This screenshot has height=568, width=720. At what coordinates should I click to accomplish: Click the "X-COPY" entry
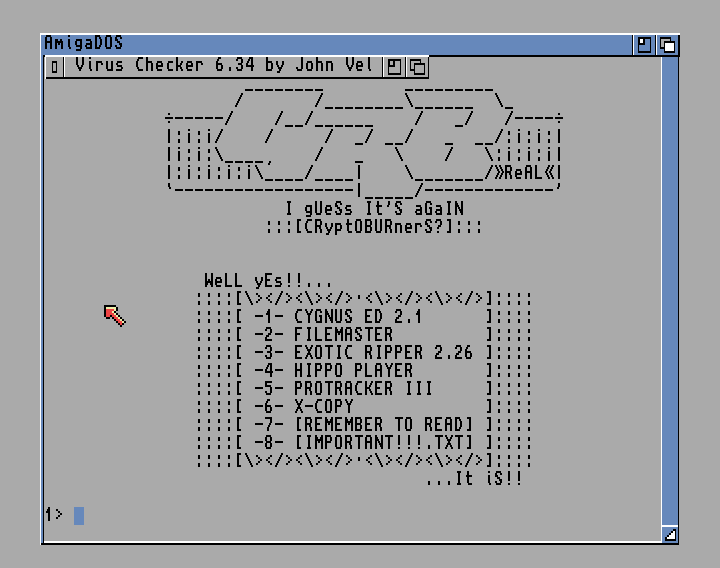(x=323, y=406)
